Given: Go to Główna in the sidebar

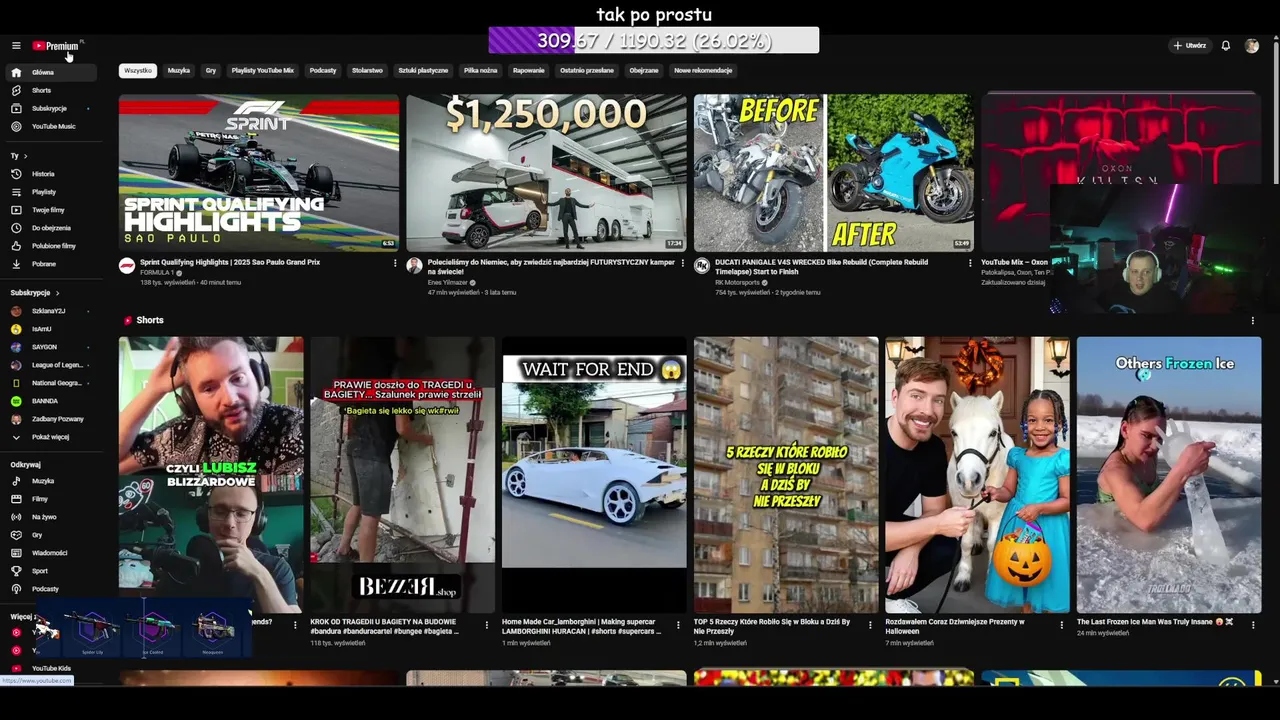Looking at the screenshot, I should pyautogui.click(x=50, y=72).
